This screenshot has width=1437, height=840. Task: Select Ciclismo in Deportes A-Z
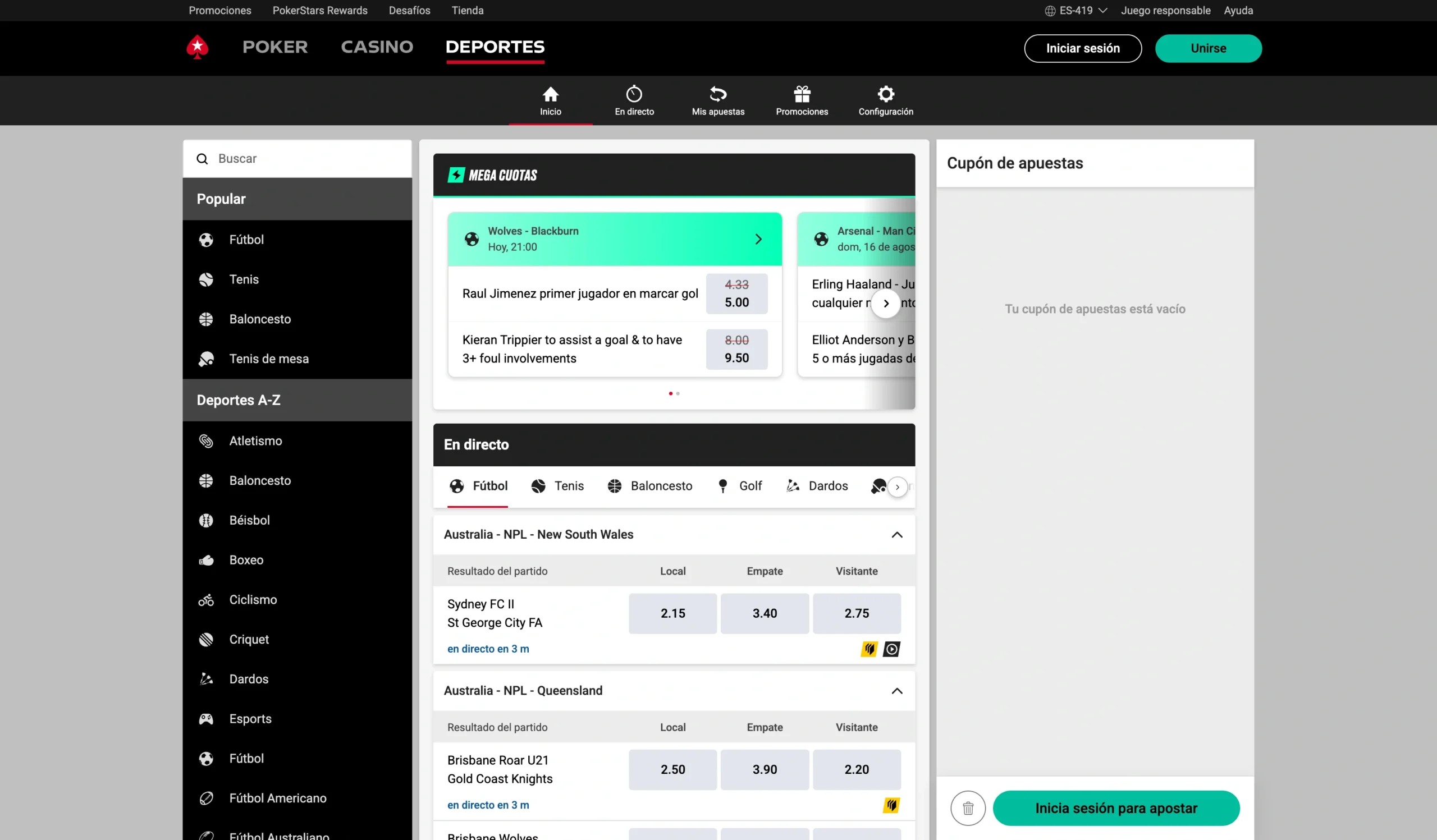coord(297,599)
